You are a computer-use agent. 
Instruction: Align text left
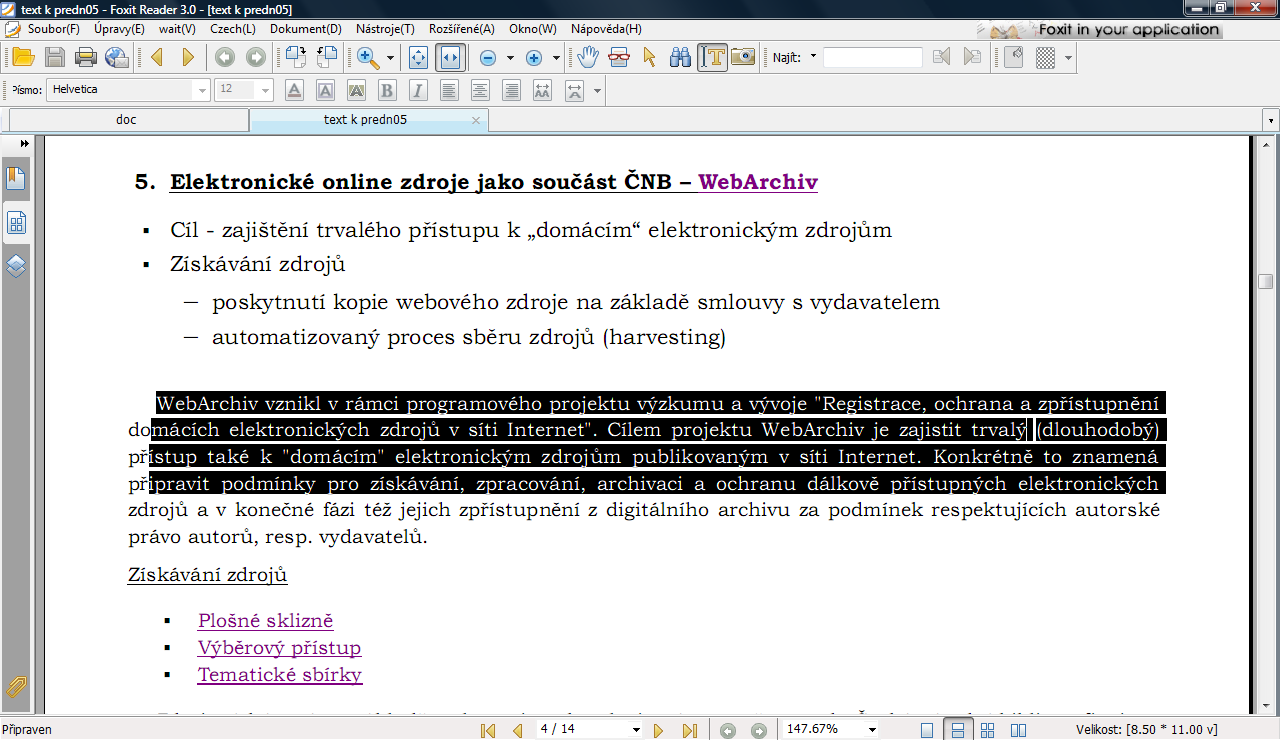[x=449, y=90]
